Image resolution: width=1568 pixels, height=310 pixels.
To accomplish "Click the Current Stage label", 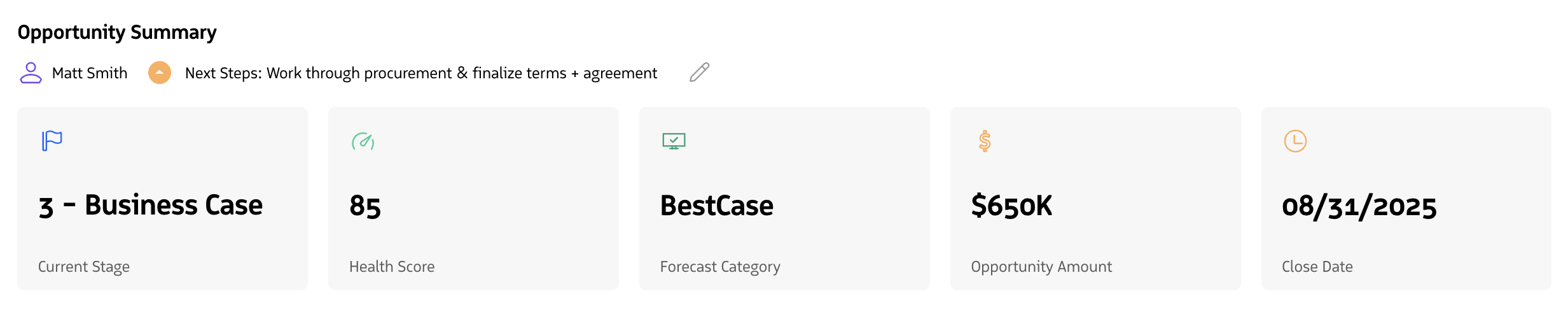I will [x=84, y=267].
